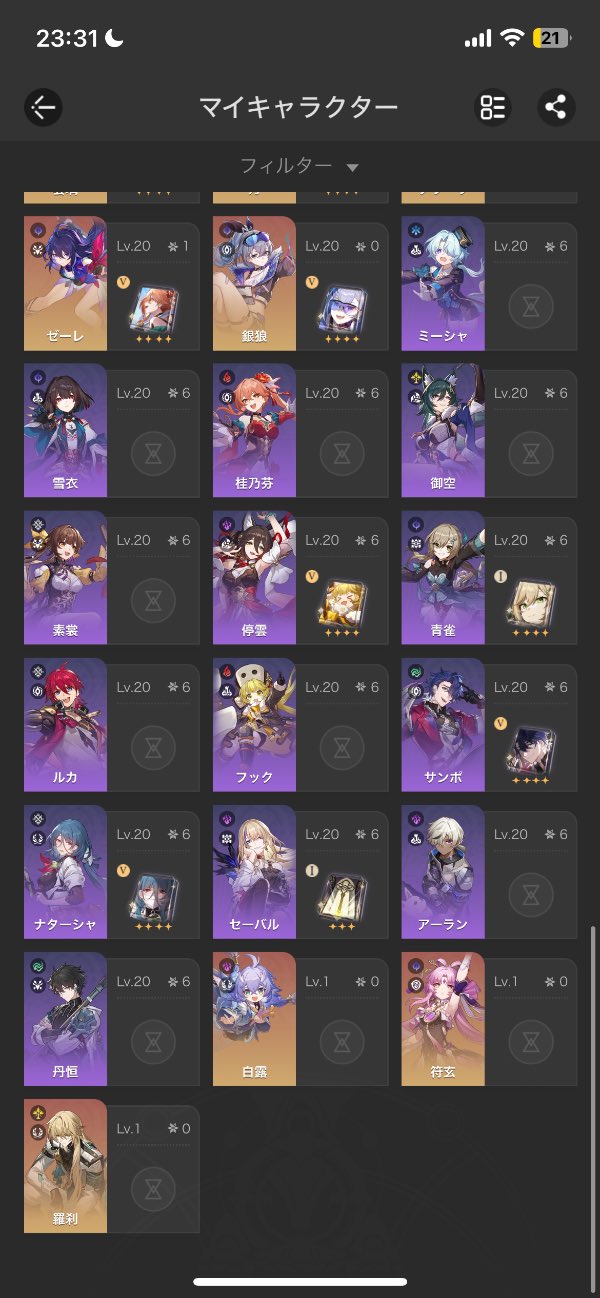
Task: Tap the empty light cone slot for 白露
Action: [341, 1041]
